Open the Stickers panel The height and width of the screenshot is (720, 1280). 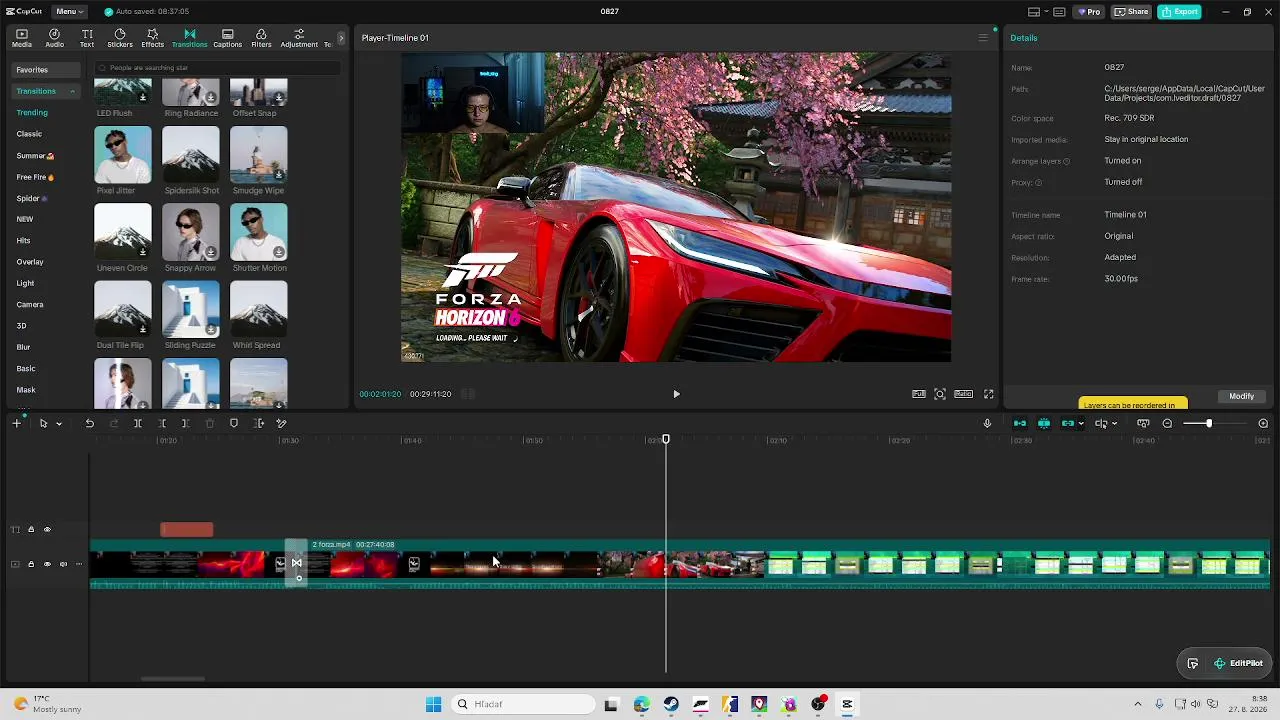click(120, 38)
